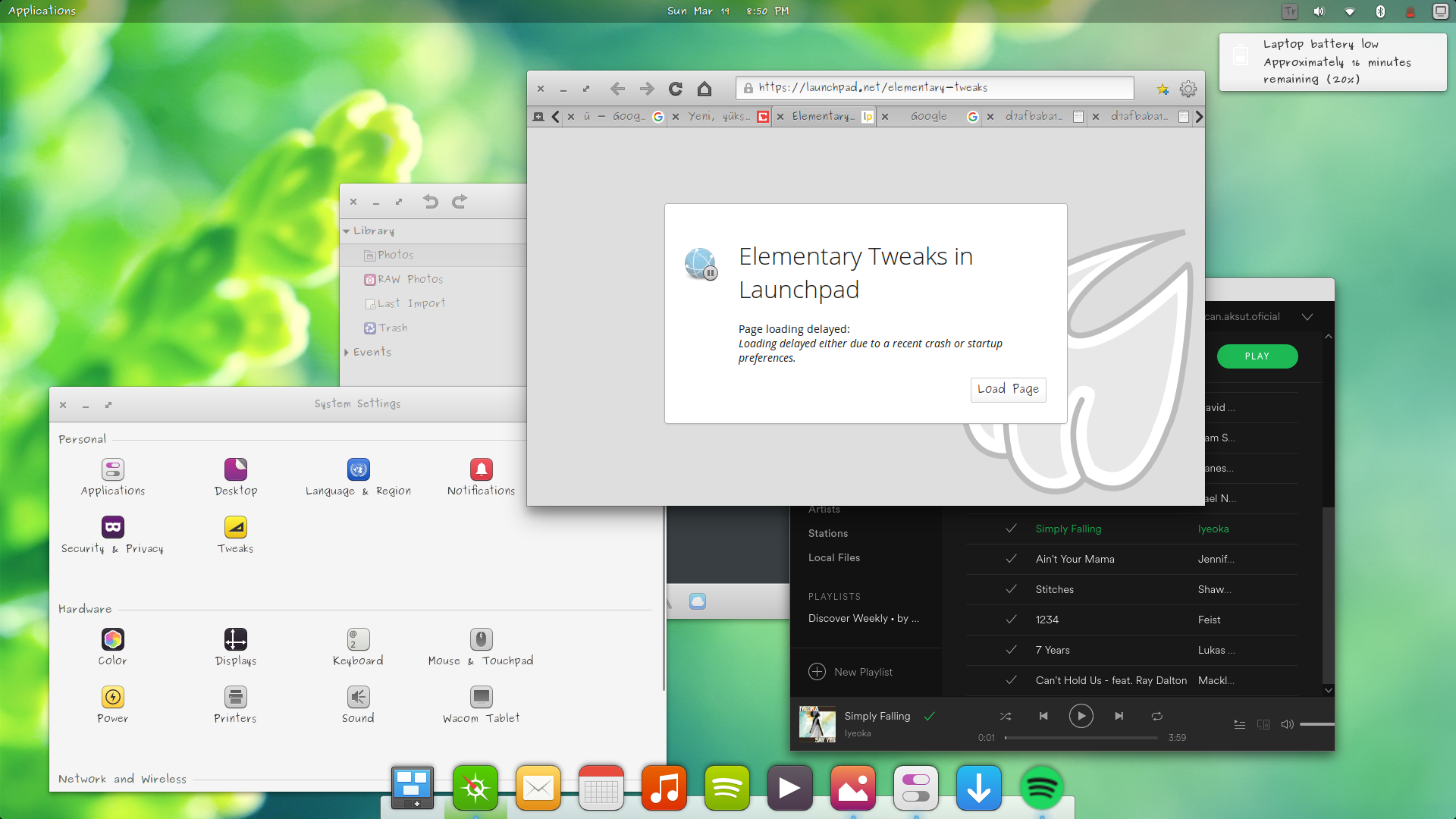Open Power settings icon
Viewport: 1456px width, 819px height.
[113, 697]
